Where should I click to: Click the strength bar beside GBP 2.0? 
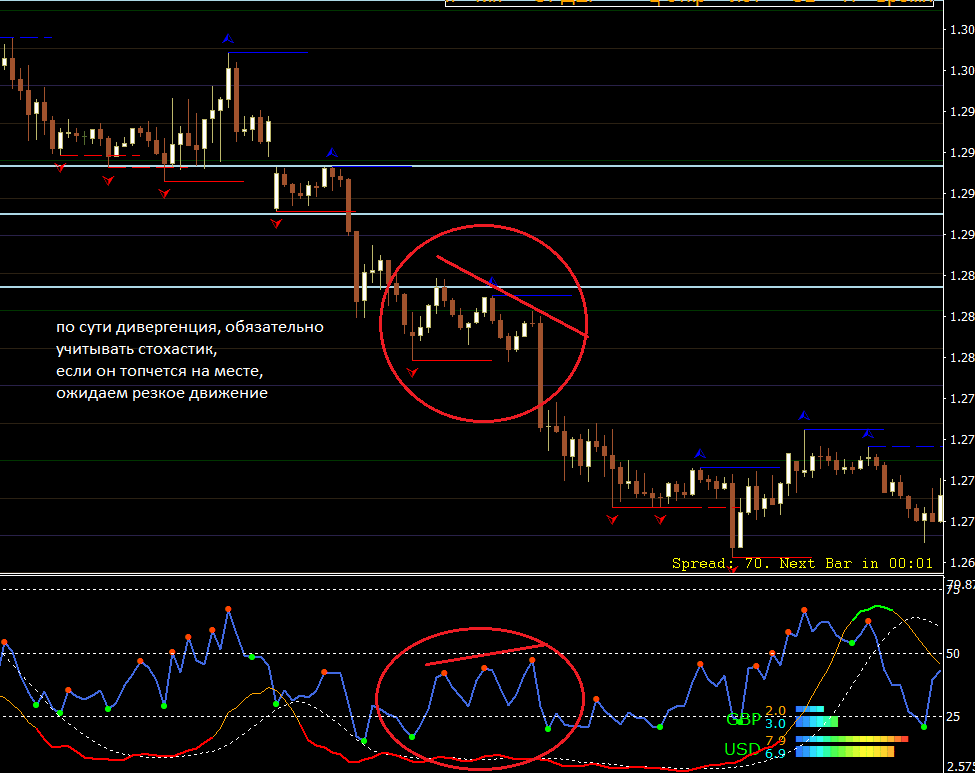point(810,709)
